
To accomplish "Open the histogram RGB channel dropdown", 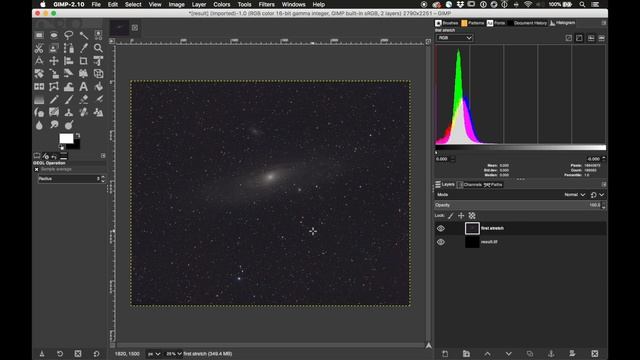I will [454, 38].
